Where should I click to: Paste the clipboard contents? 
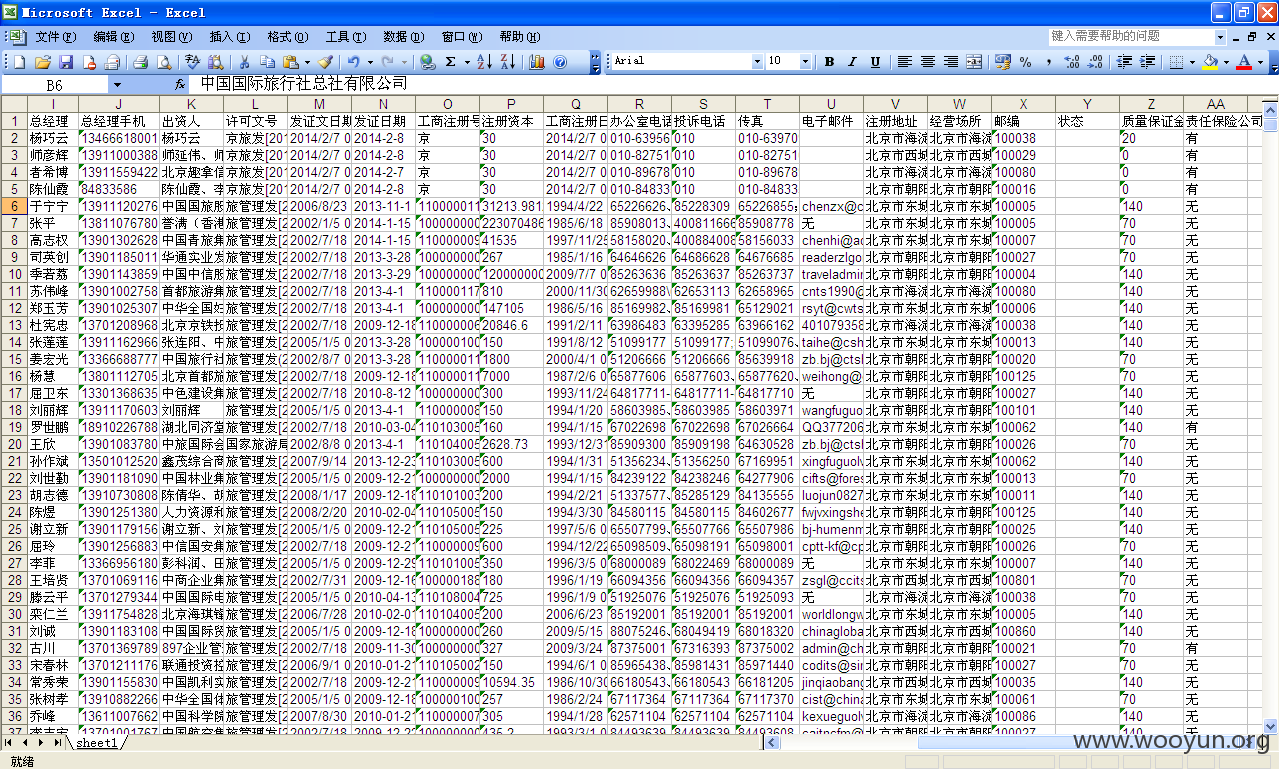290,62
